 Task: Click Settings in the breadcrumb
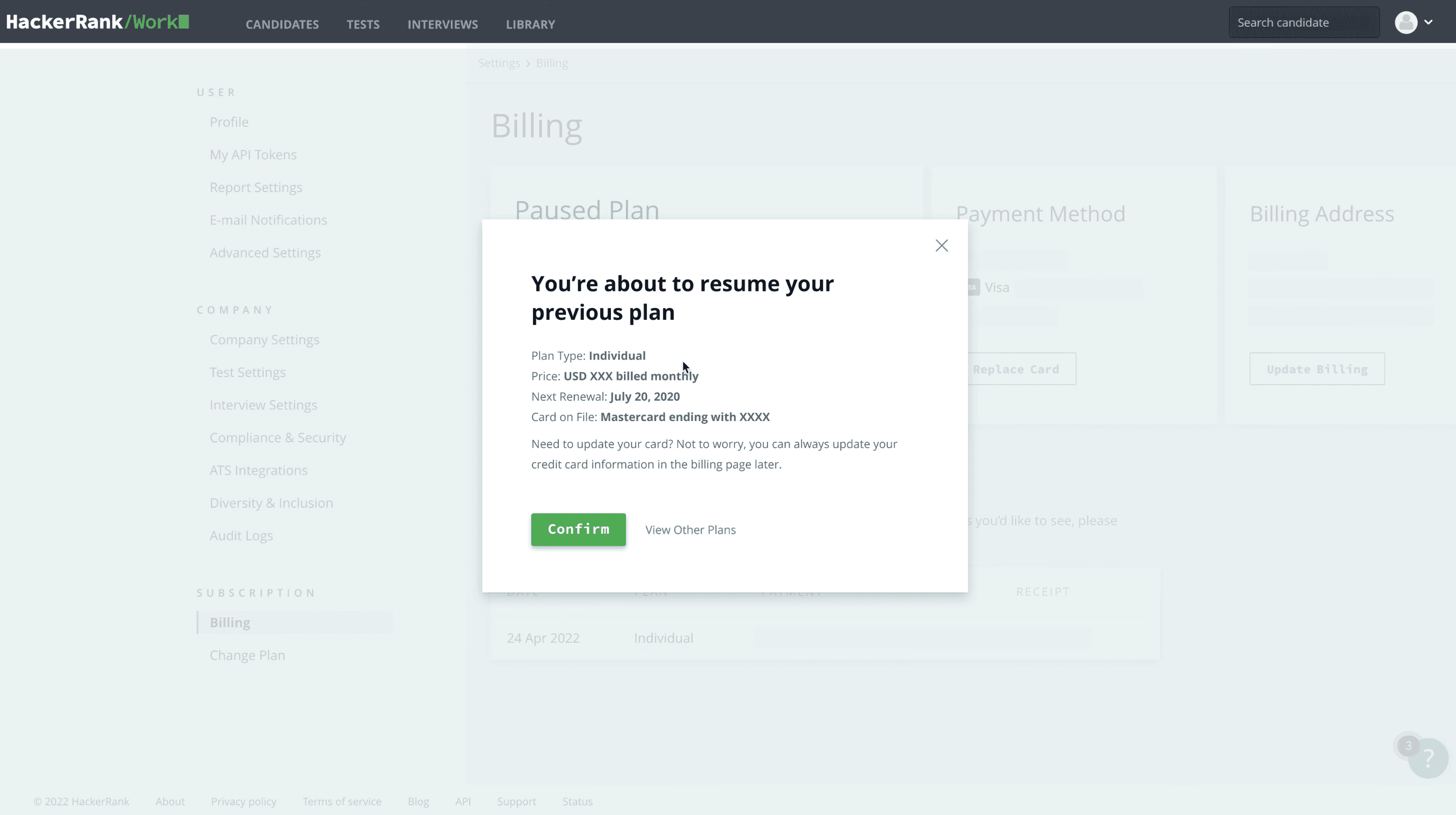499,63
